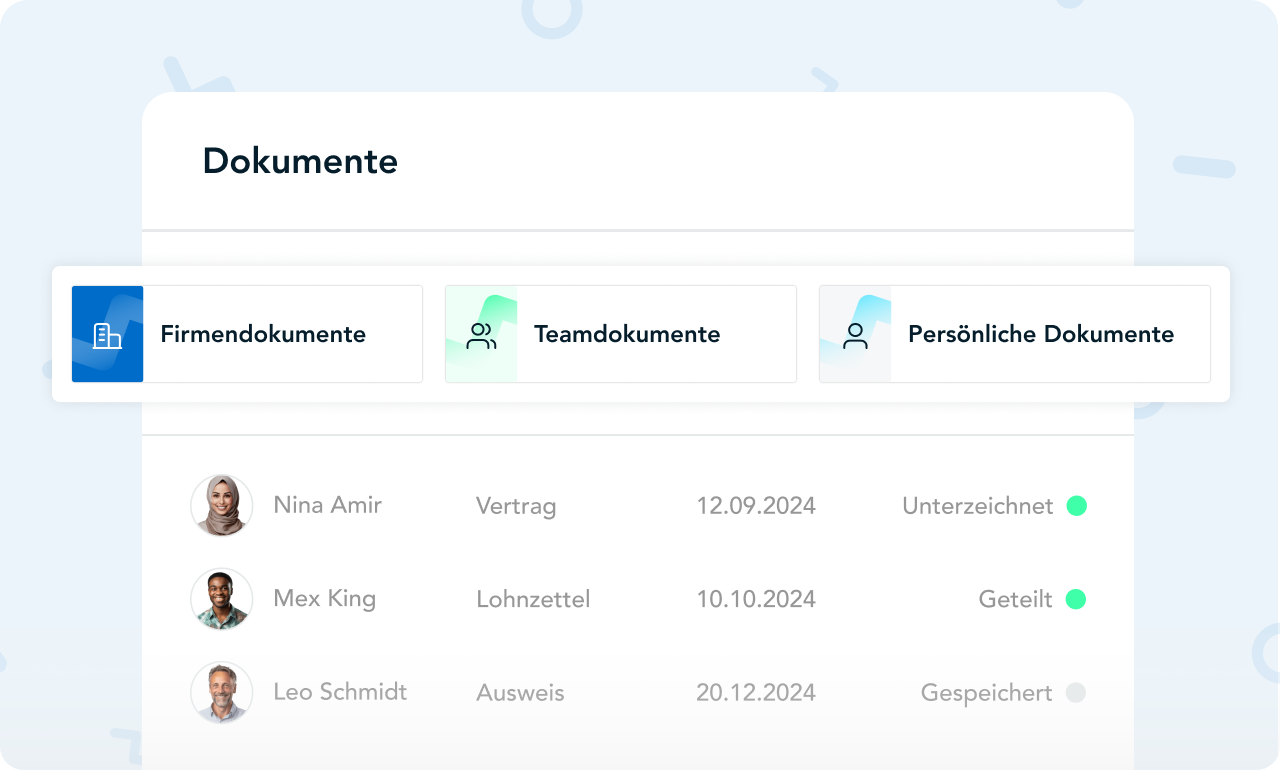Click the Vertrag document type

(x=516, y=506)
